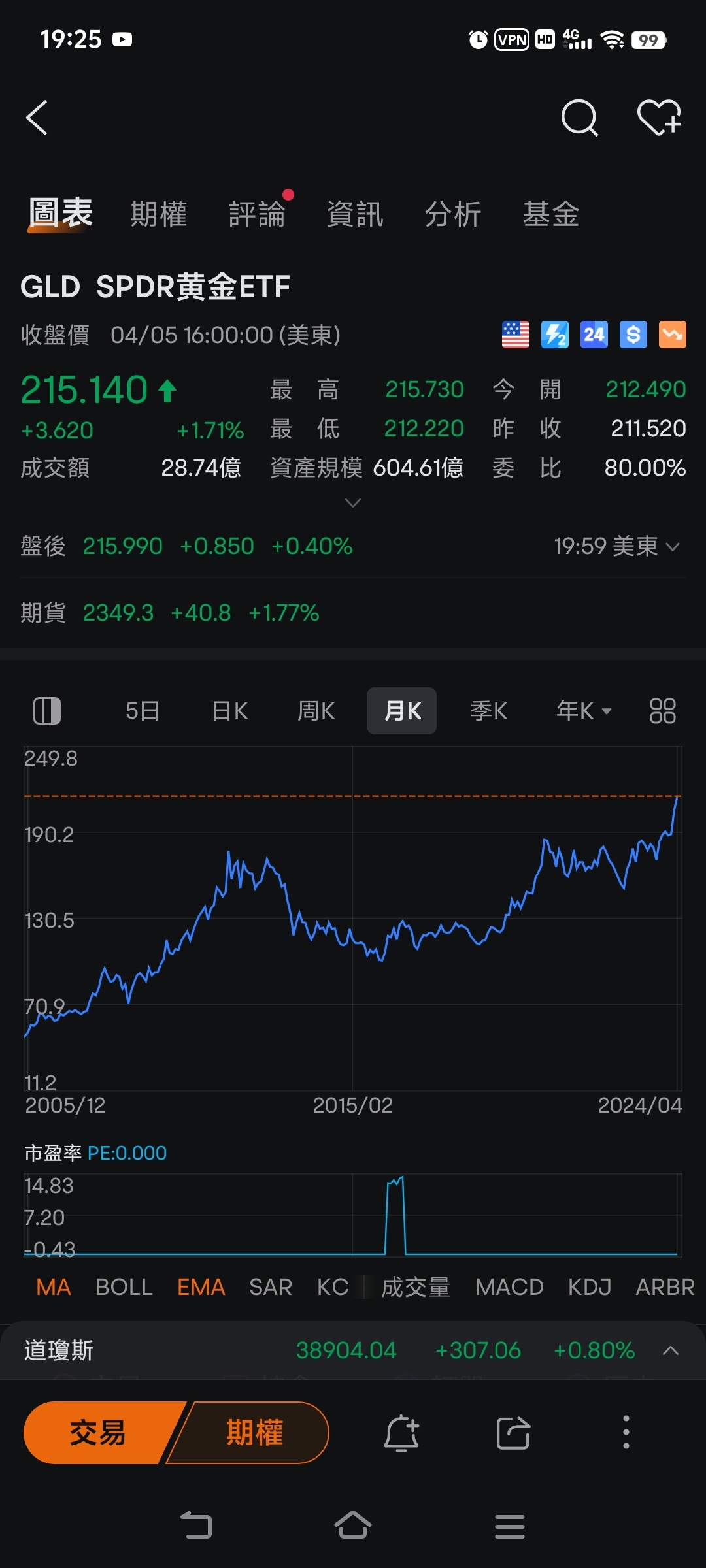
Task: Toggle the EMA indicator
Action: [x=201, y=1287]
